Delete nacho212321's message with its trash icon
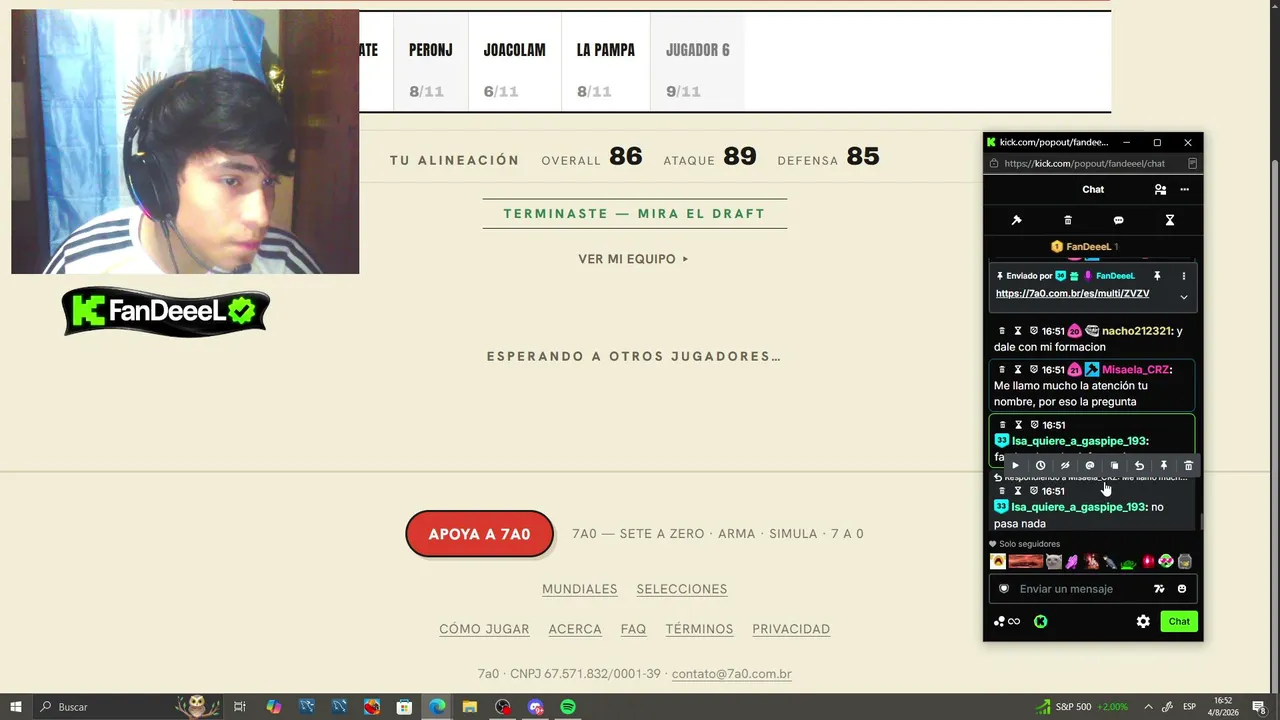 [x=1002, y=331]
